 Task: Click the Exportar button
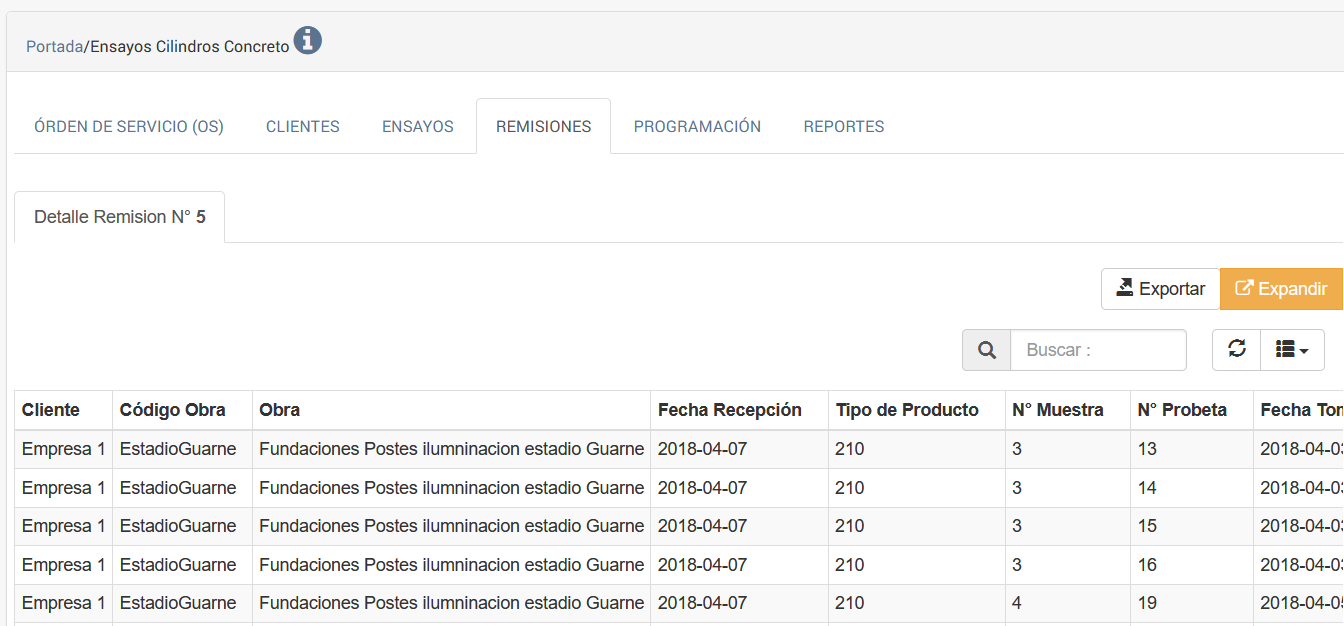(1160, 289)
